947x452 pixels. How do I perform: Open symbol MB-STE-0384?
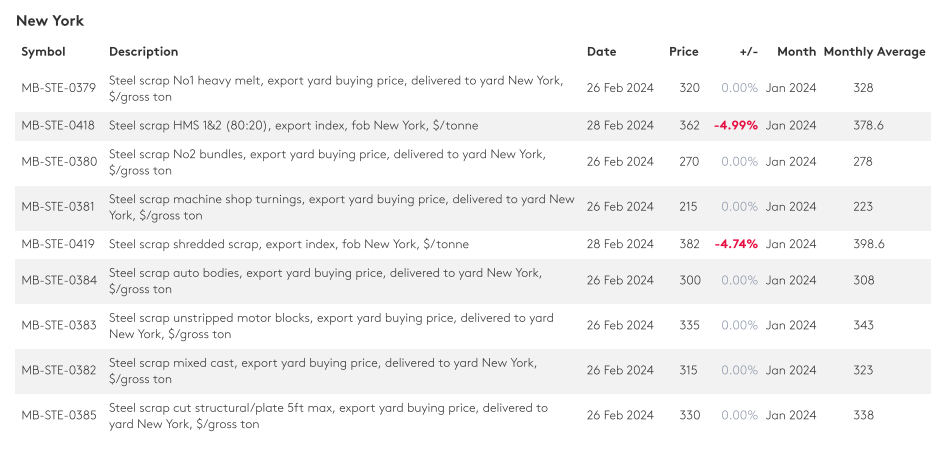click(x=59, y=281)
